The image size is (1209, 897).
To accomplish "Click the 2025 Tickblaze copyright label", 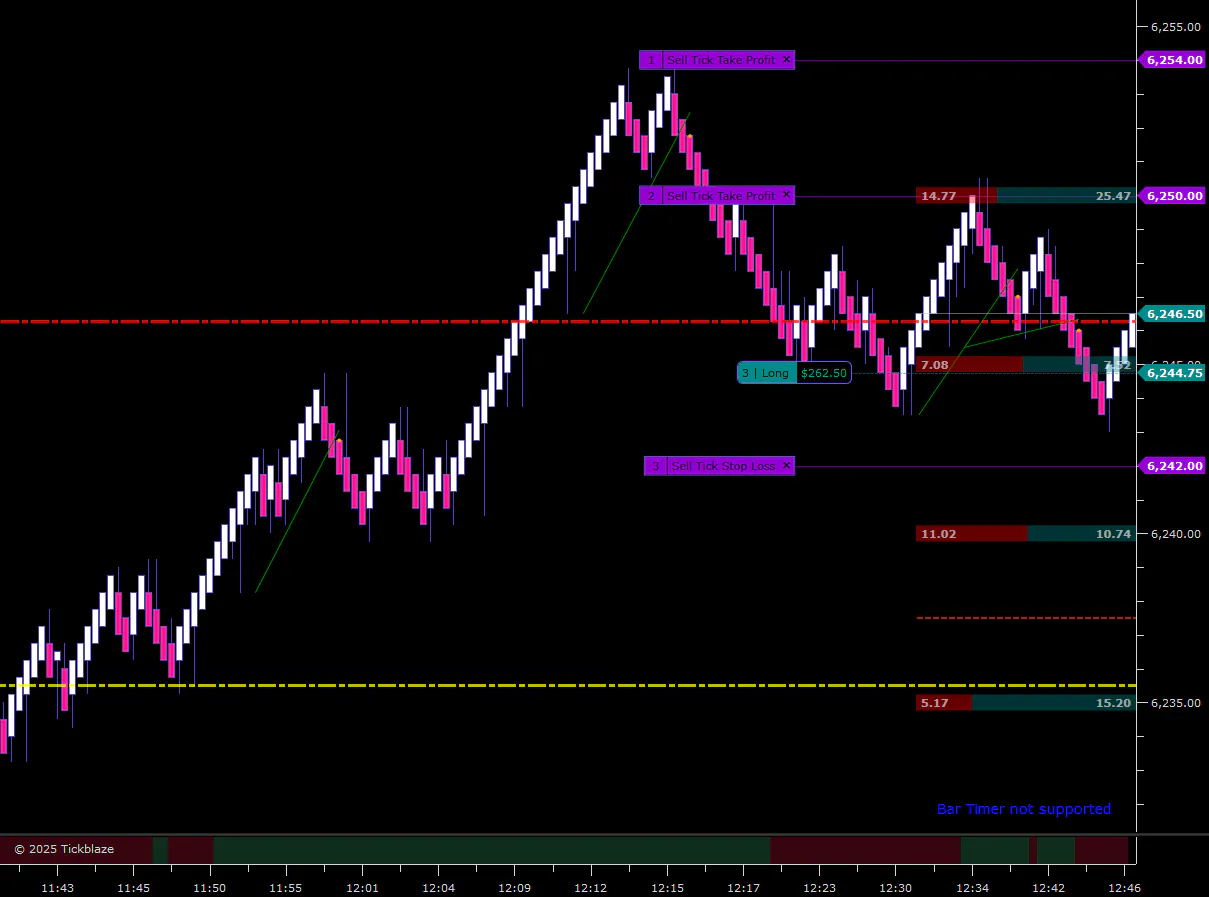I will pyautogui.click(x=64, y=849).
